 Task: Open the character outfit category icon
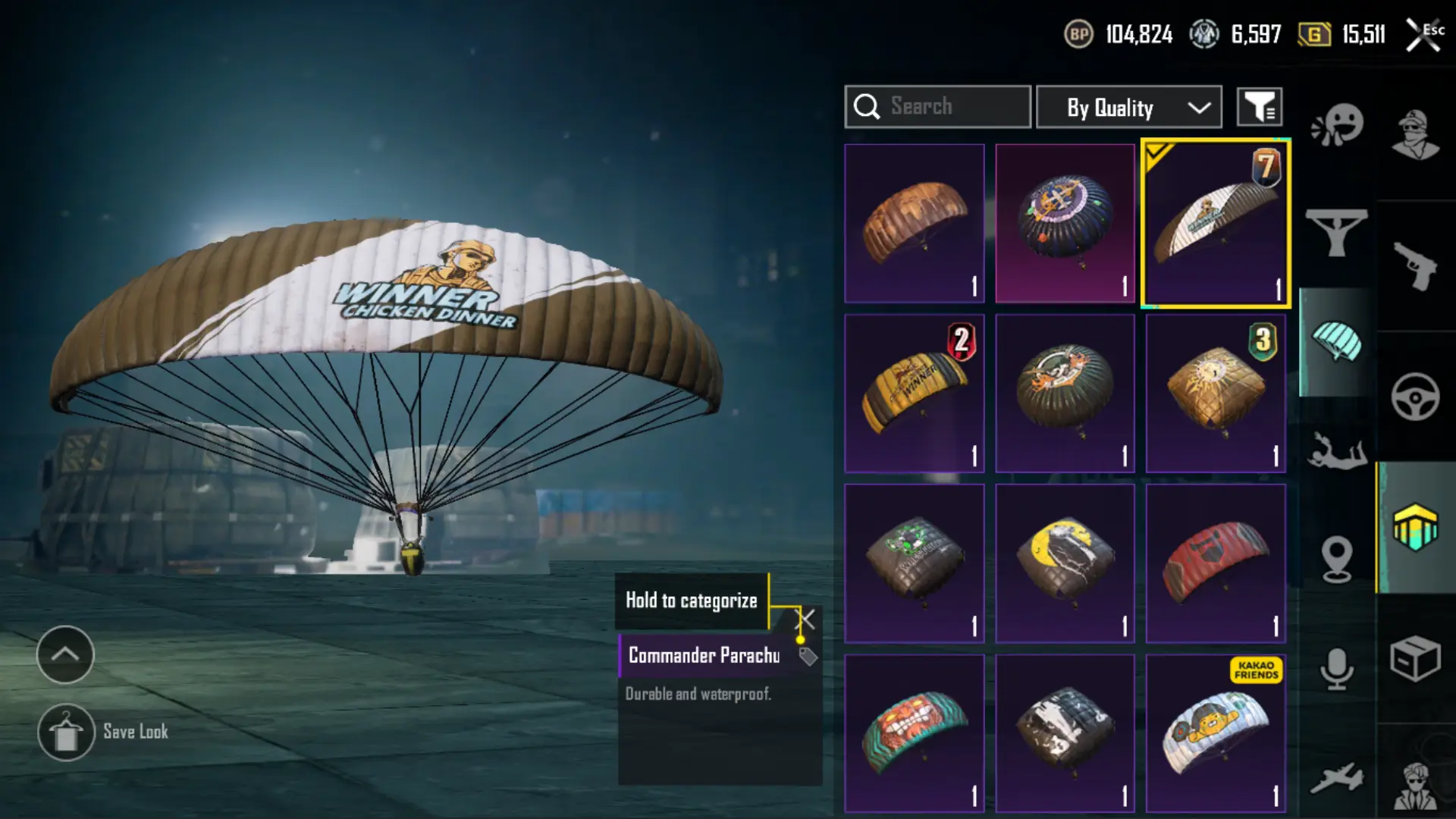1415,135
